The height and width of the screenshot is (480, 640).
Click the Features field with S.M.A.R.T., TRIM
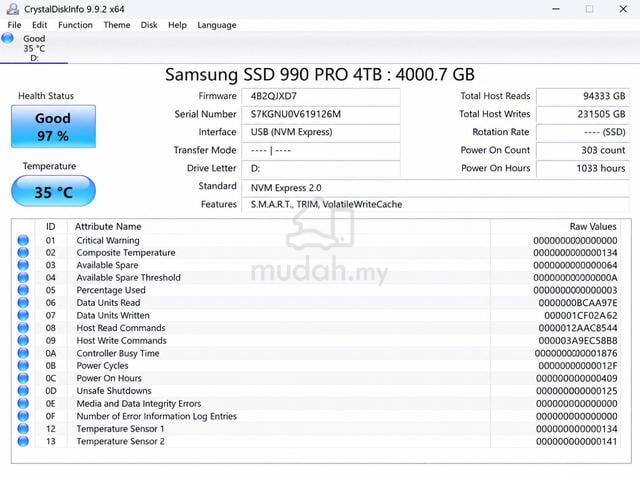pos(436,204)
